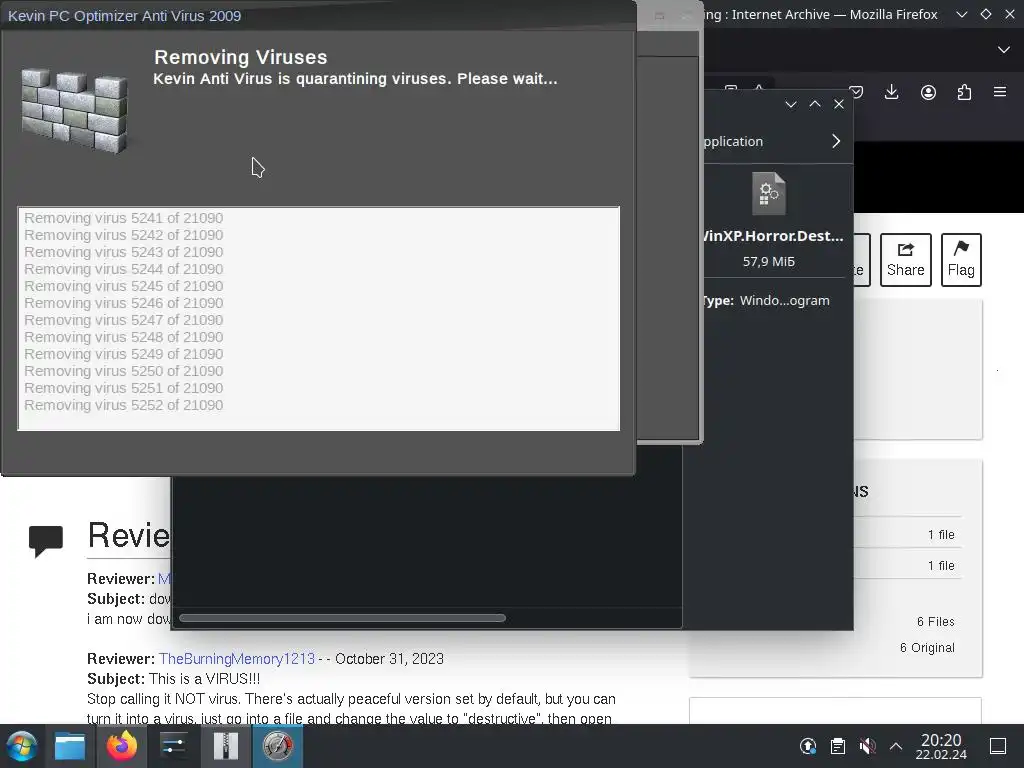Click Share button on archive page
The width and height of the screenshot is (1024, 768).
click(905, 260)
